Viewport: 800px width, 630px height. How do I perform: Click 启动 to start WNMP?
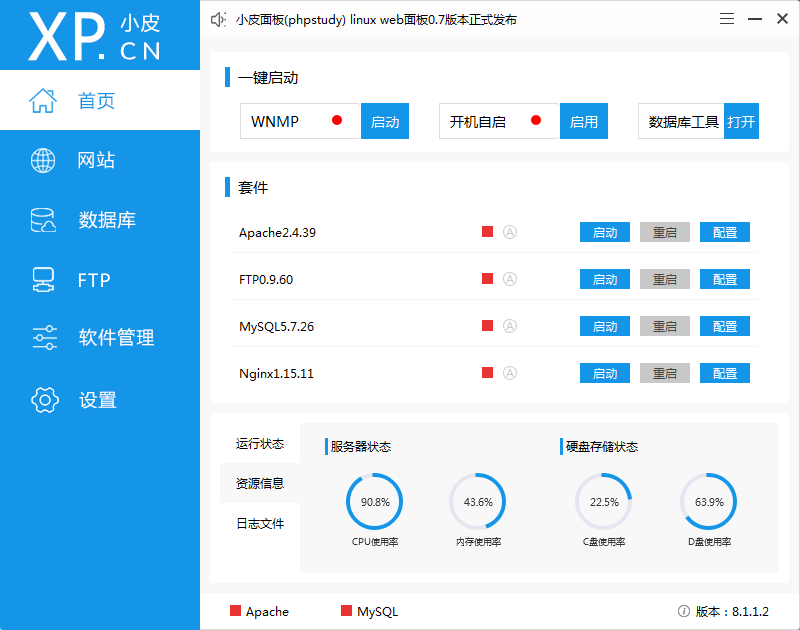coord(384,120)
